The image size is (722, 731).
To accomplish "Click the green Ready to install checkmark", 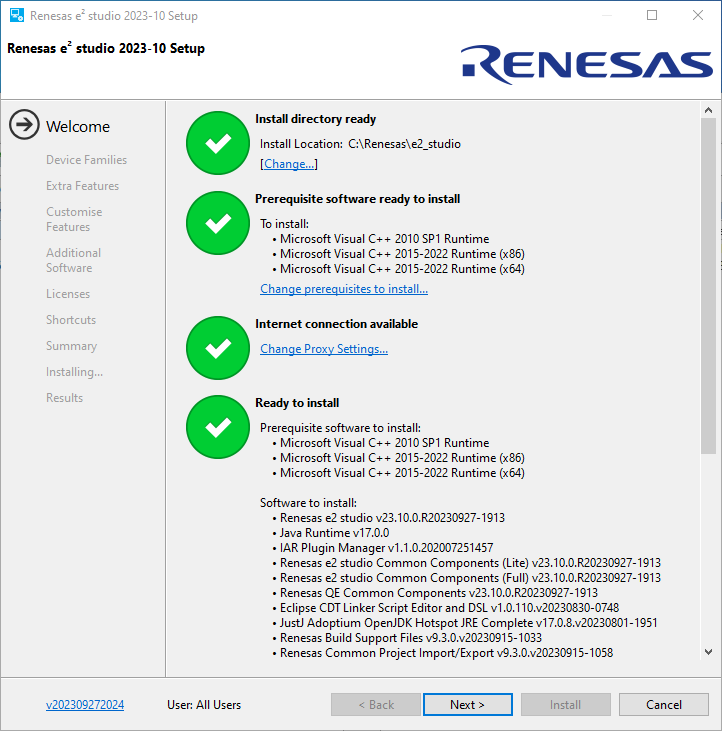I will click(x=217, y=428).
